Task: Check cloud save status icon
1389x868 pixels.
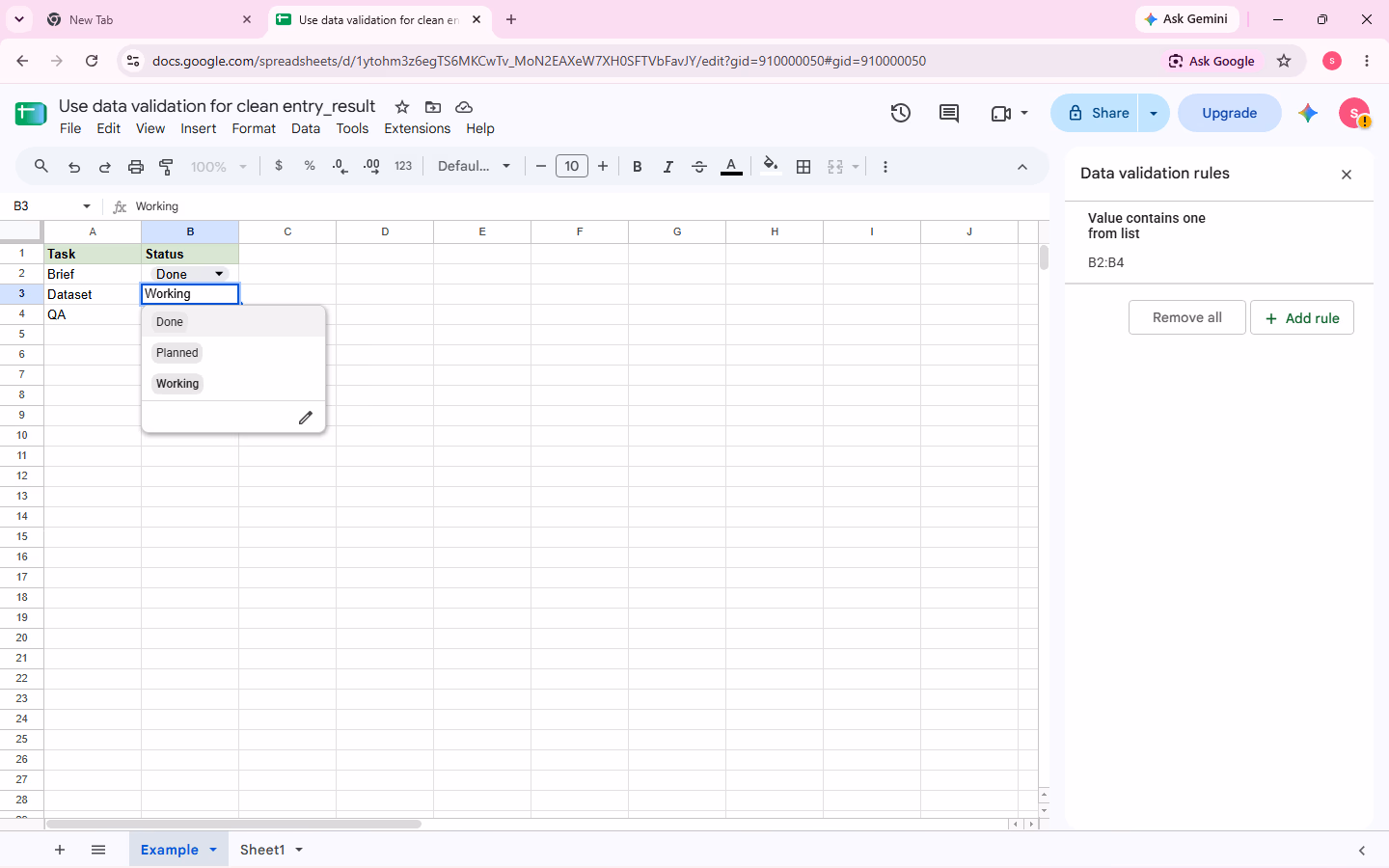Action: coord(464,107)
